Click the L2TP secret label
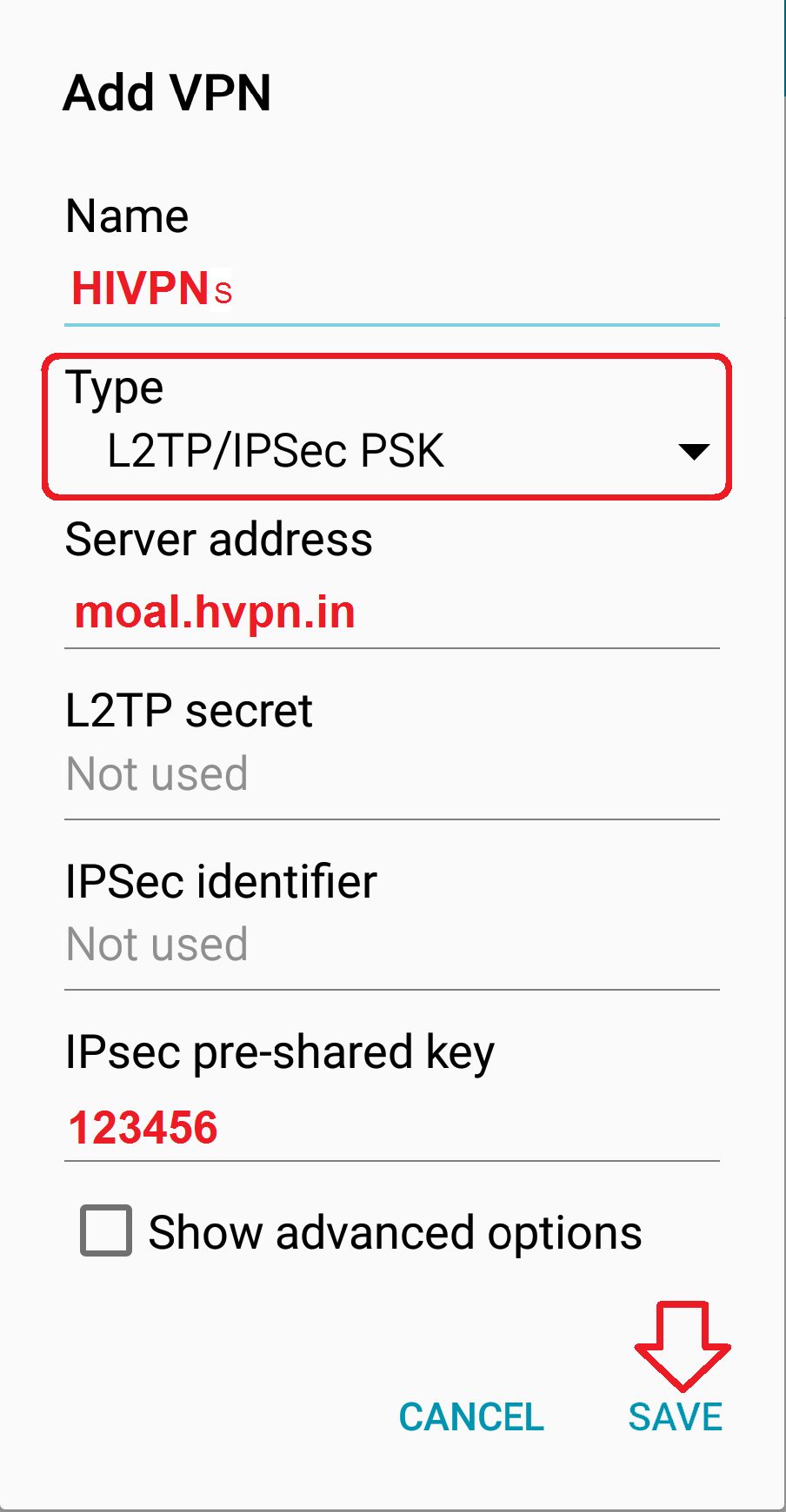Viewport: 786px width, 1512px height. coord(189,710)
